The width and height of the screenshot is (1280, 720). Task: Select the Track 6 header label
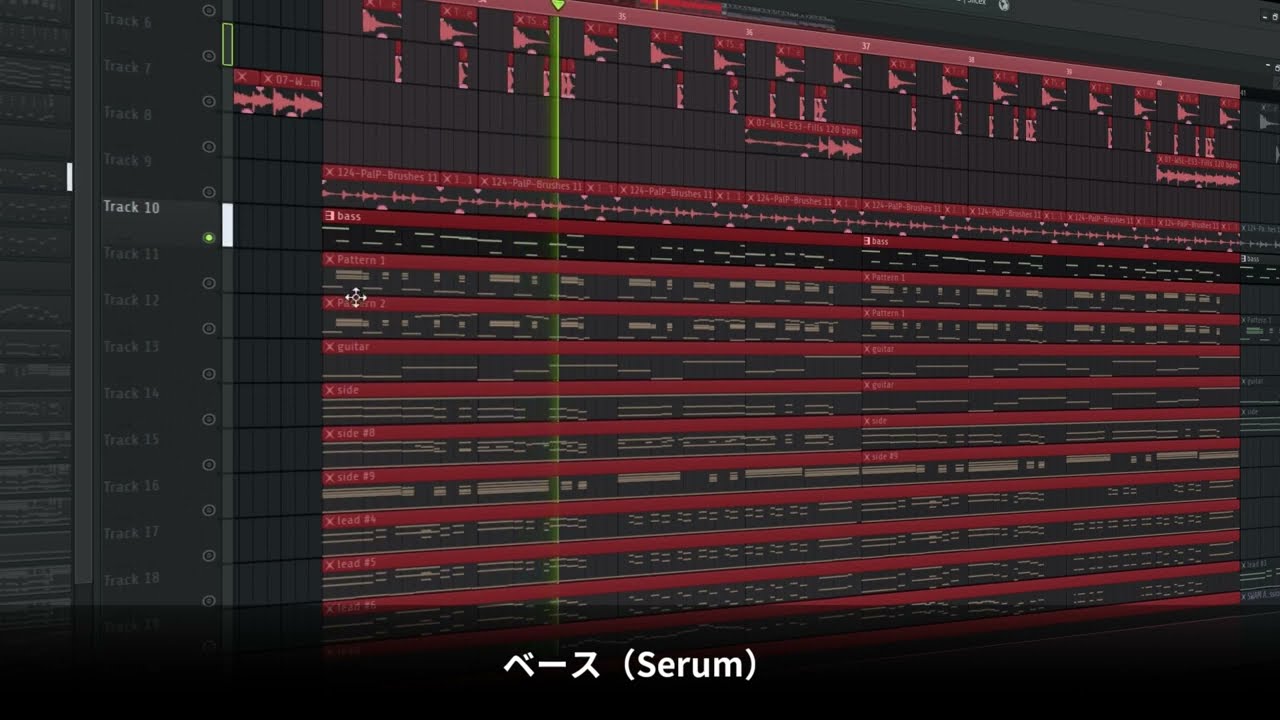coord(127,20)
